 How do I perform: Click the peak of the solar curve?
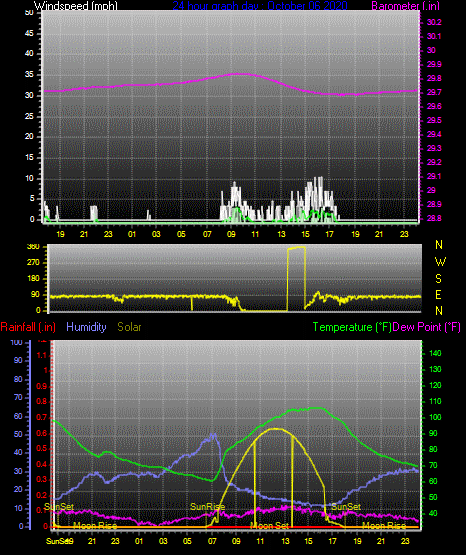click(276, 429)
